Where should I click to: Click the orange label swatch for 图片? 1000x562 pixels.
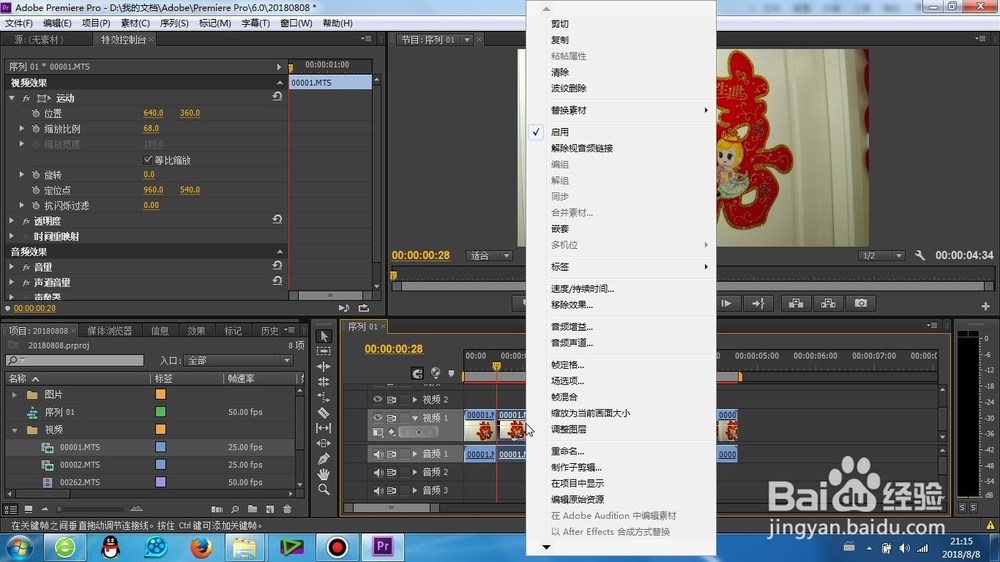click(161, 394)
